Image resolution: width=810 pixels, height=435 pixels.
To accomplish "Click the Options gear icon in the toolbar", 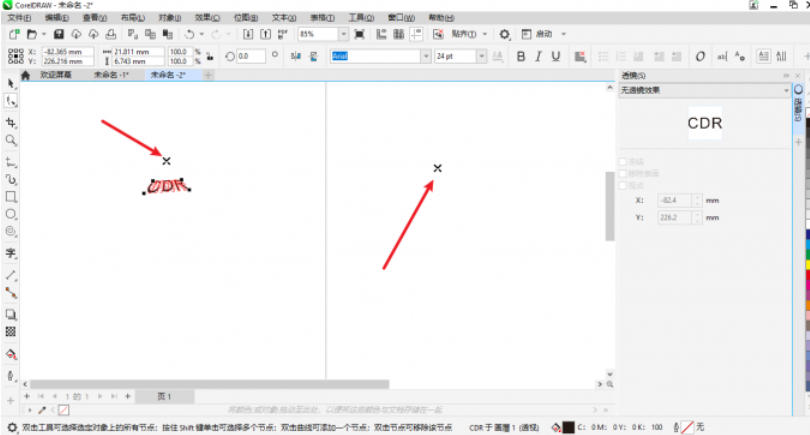I will point(504,34).
